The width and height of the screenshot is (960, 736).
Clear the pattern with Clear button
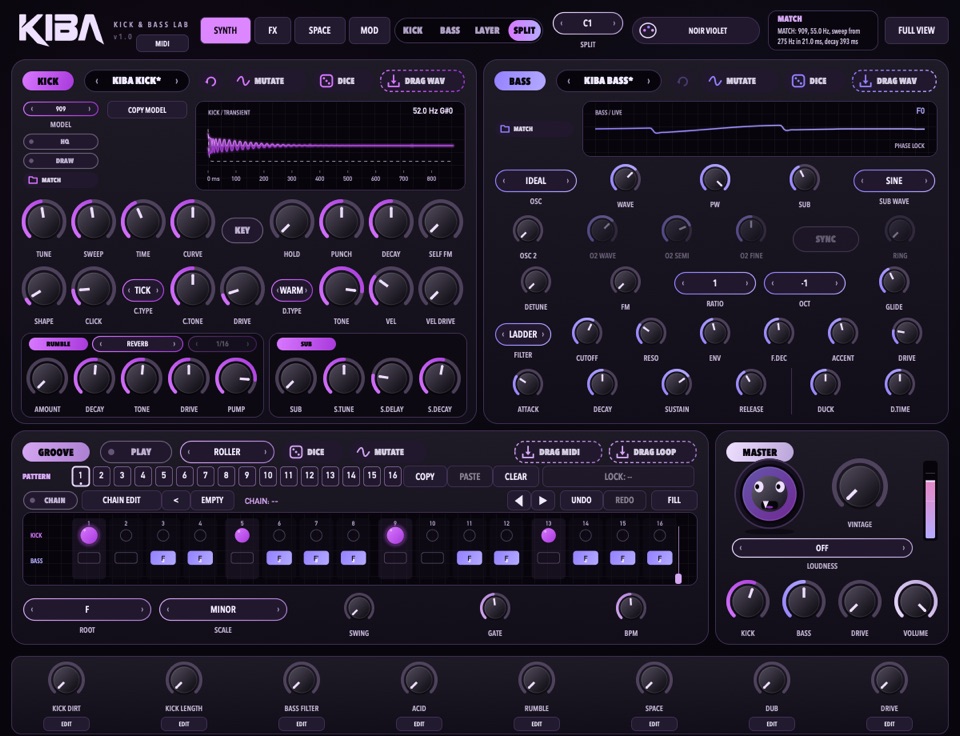coord(516,476)
